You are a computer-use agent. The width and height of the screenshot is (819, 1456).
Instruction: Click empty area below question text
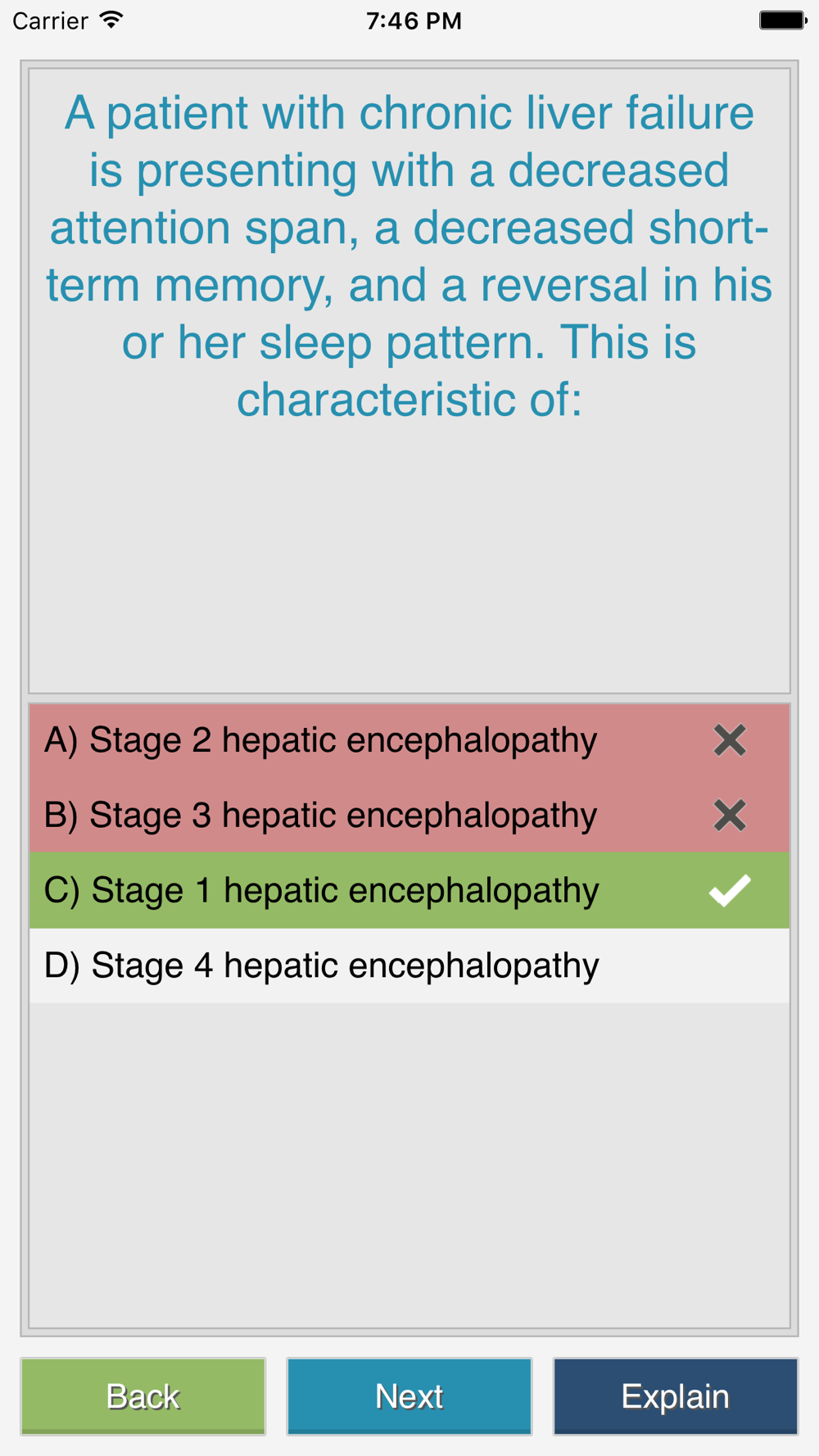point(409,557)
